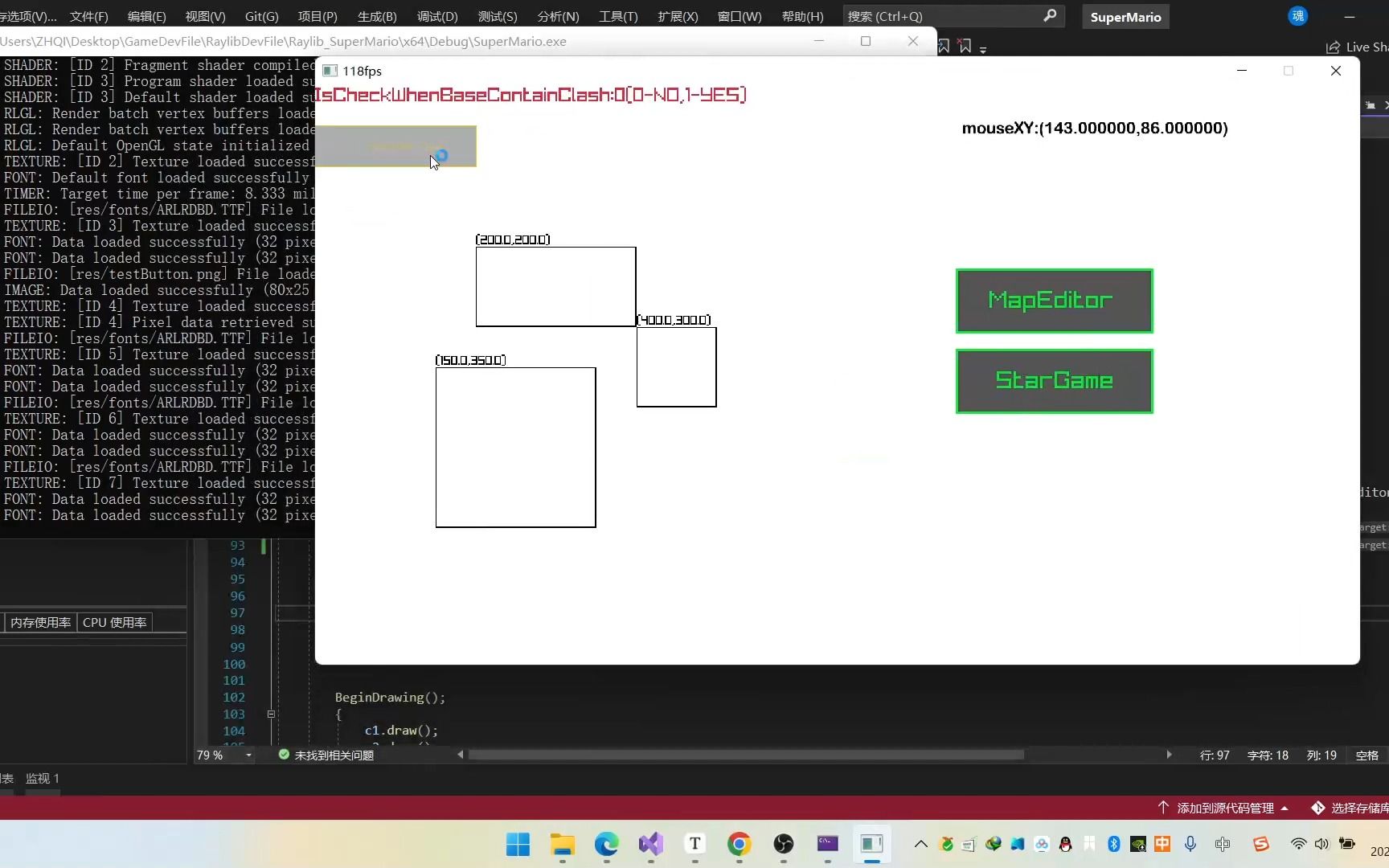Start a Live Share session

coord(1357,47)
